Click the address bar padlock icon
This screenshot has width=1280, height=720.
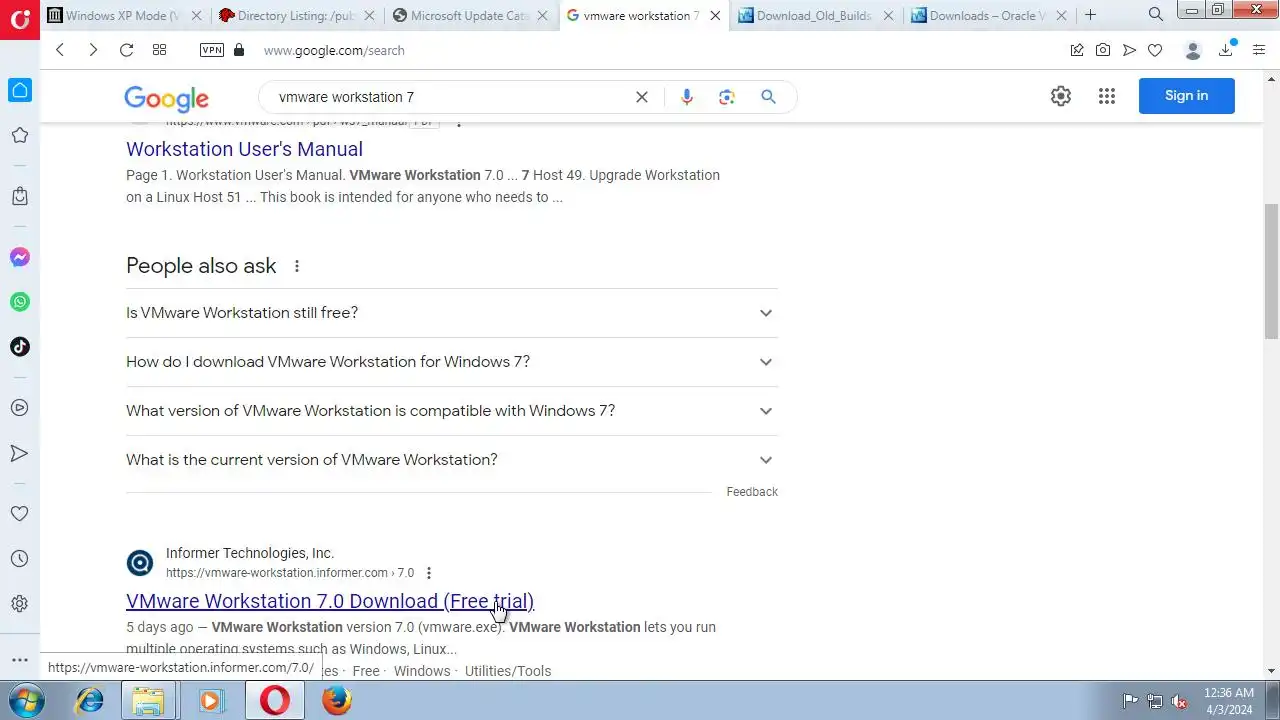pos(238,50)
